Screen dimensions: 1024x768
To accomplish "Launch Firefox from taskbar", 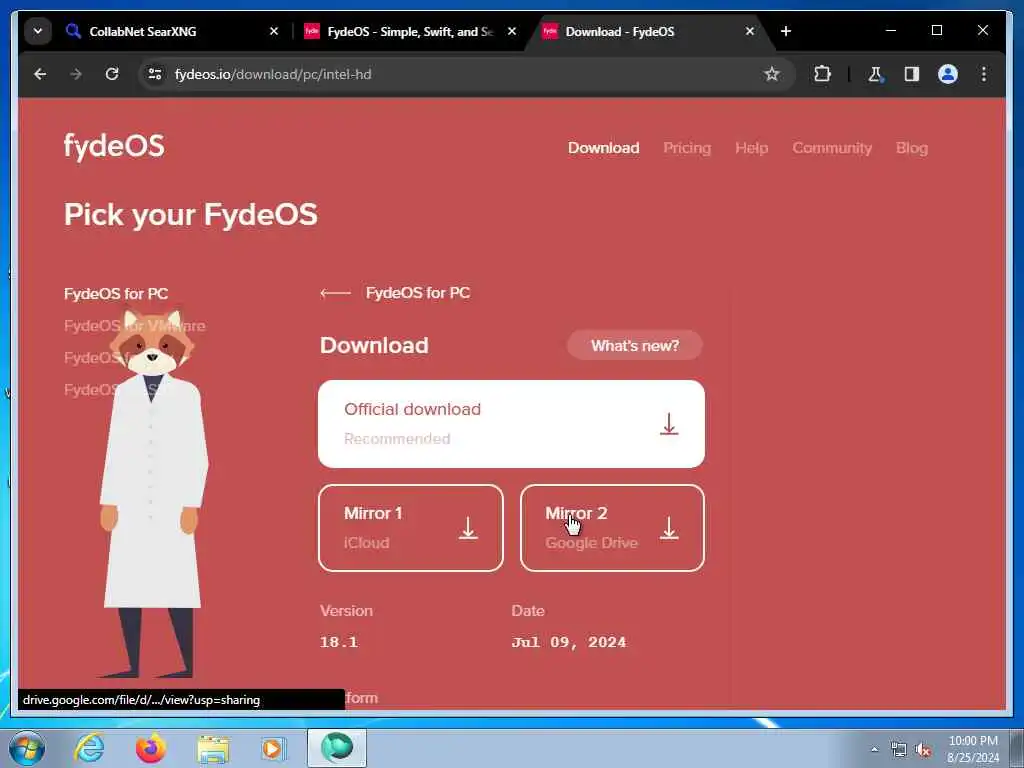I will click(x=151, y=748).
